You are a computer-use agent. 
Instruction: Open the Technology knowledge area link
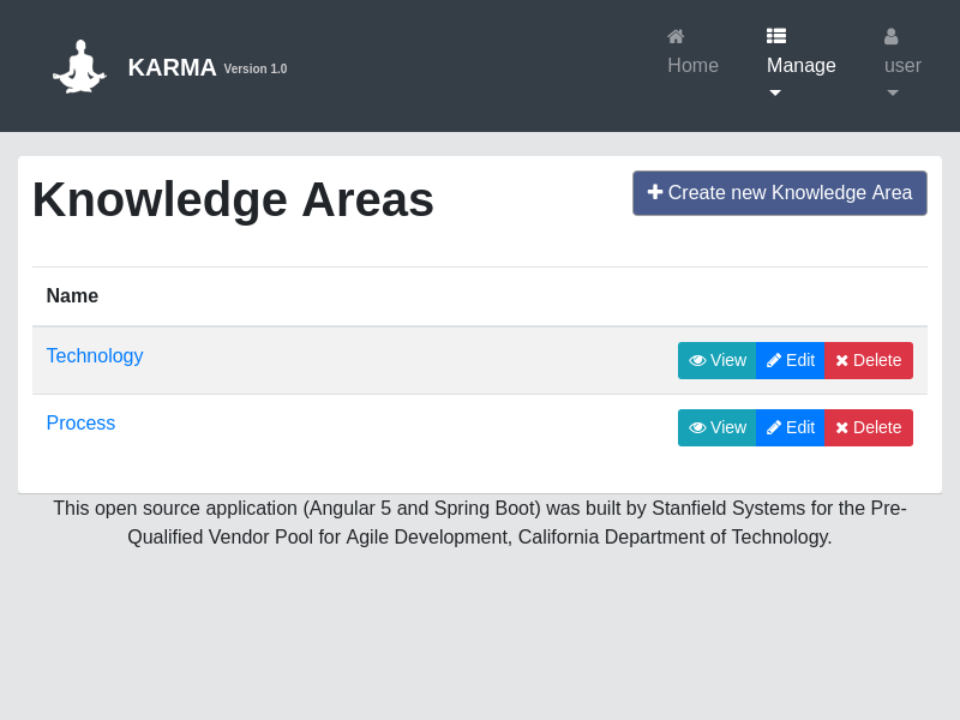(x=95, y=356)
